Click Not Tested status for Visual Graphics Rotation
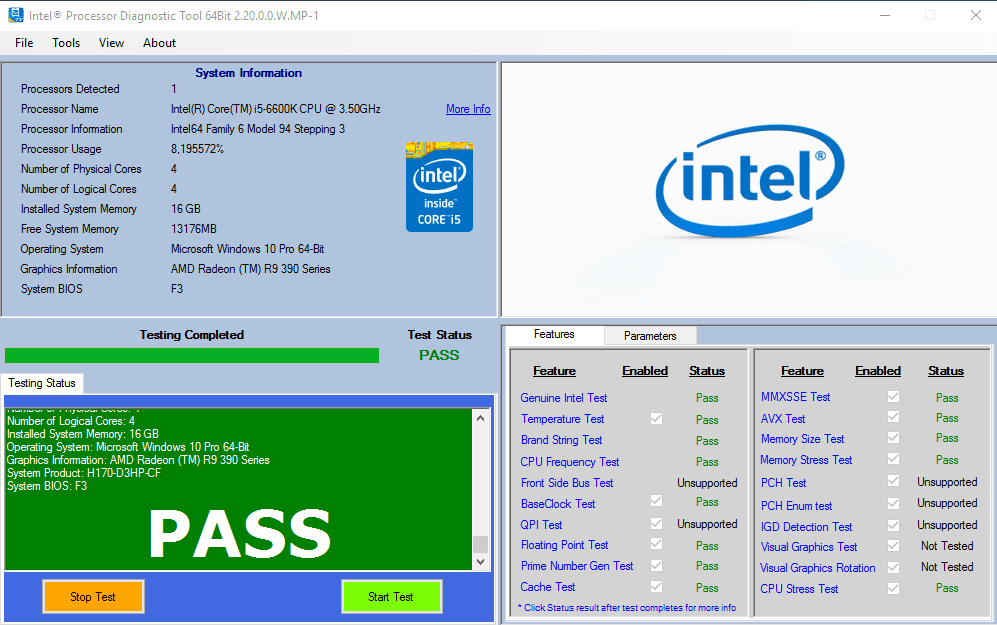Screen dimensions: 997x625 click(x=947, y=567)
